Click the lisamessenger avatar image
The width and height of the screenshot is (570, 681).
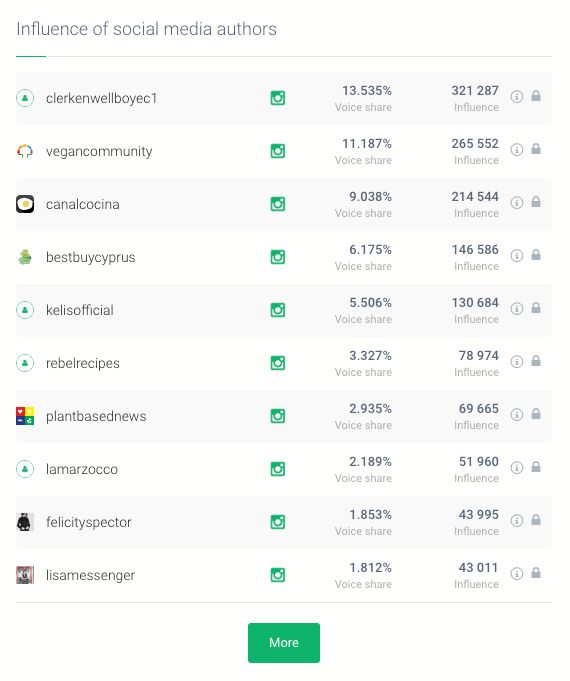pos(25,575)
